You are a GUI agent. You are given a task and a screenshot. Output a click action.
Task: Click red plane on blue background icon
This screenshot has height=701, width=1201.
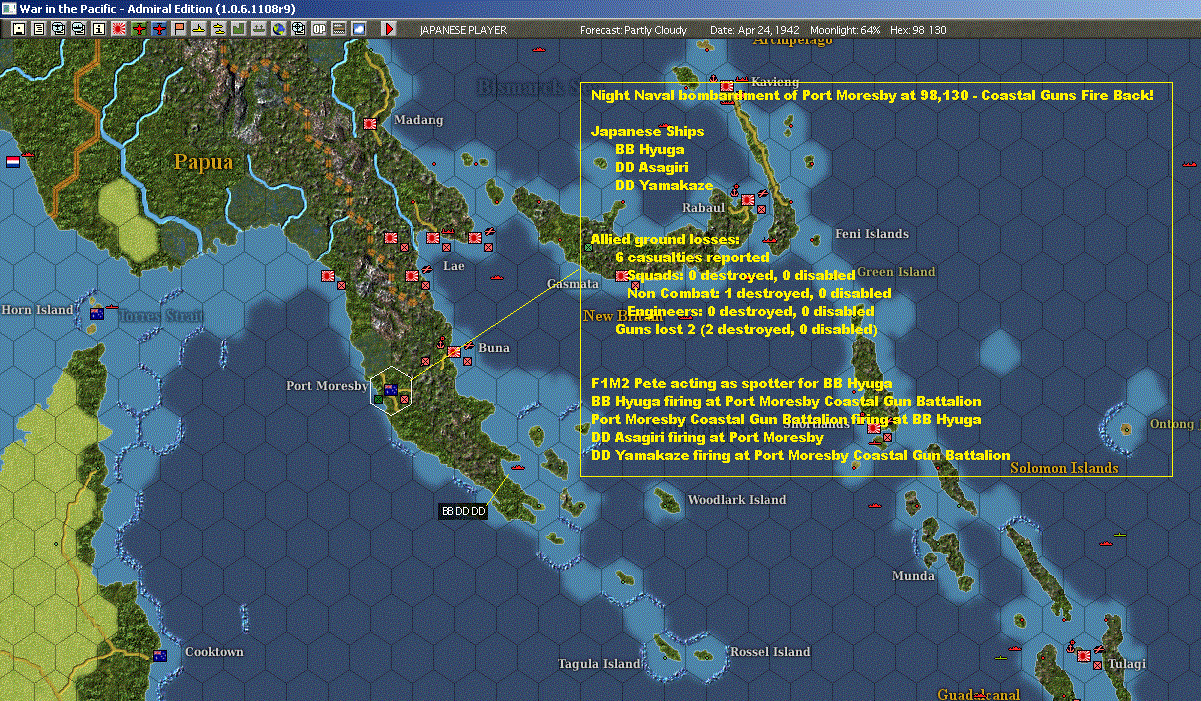(159, 30)
